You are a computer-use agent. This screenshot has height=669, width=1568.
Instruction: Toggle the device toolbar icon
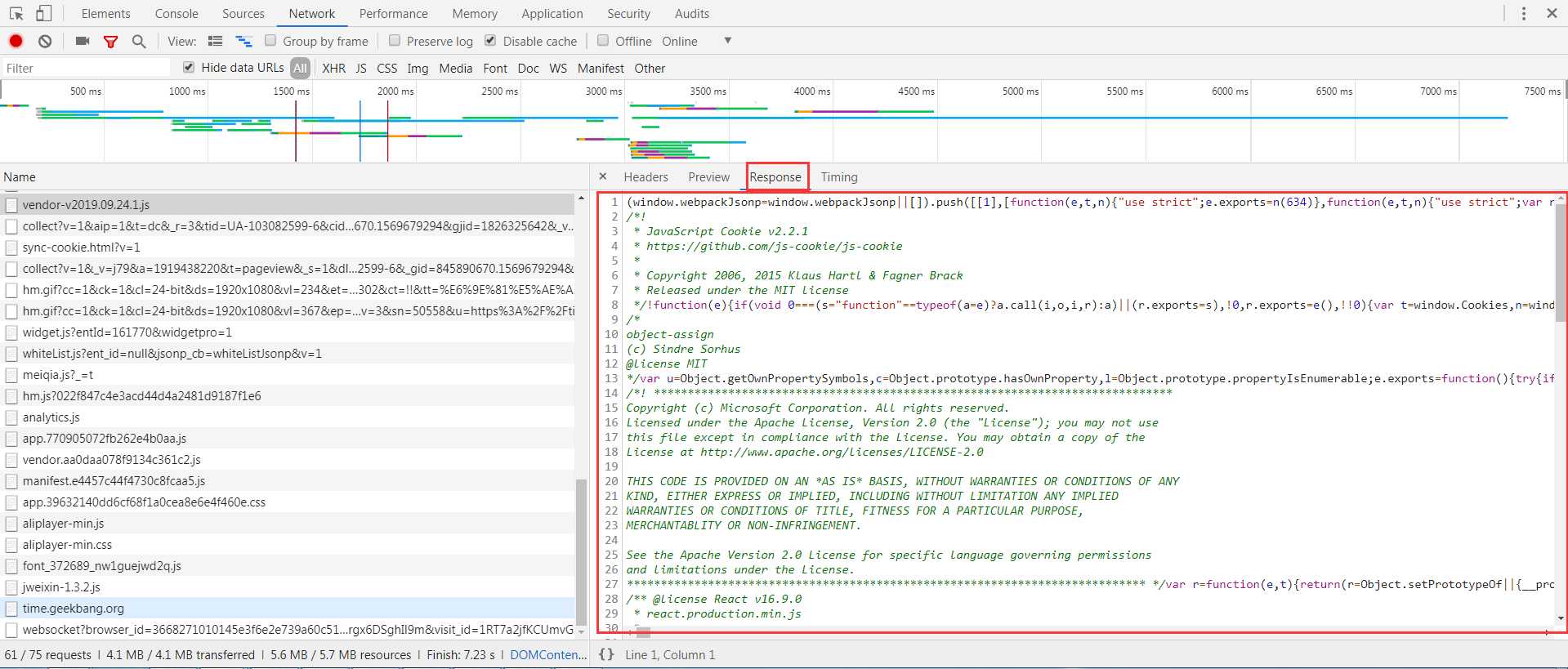43,13
